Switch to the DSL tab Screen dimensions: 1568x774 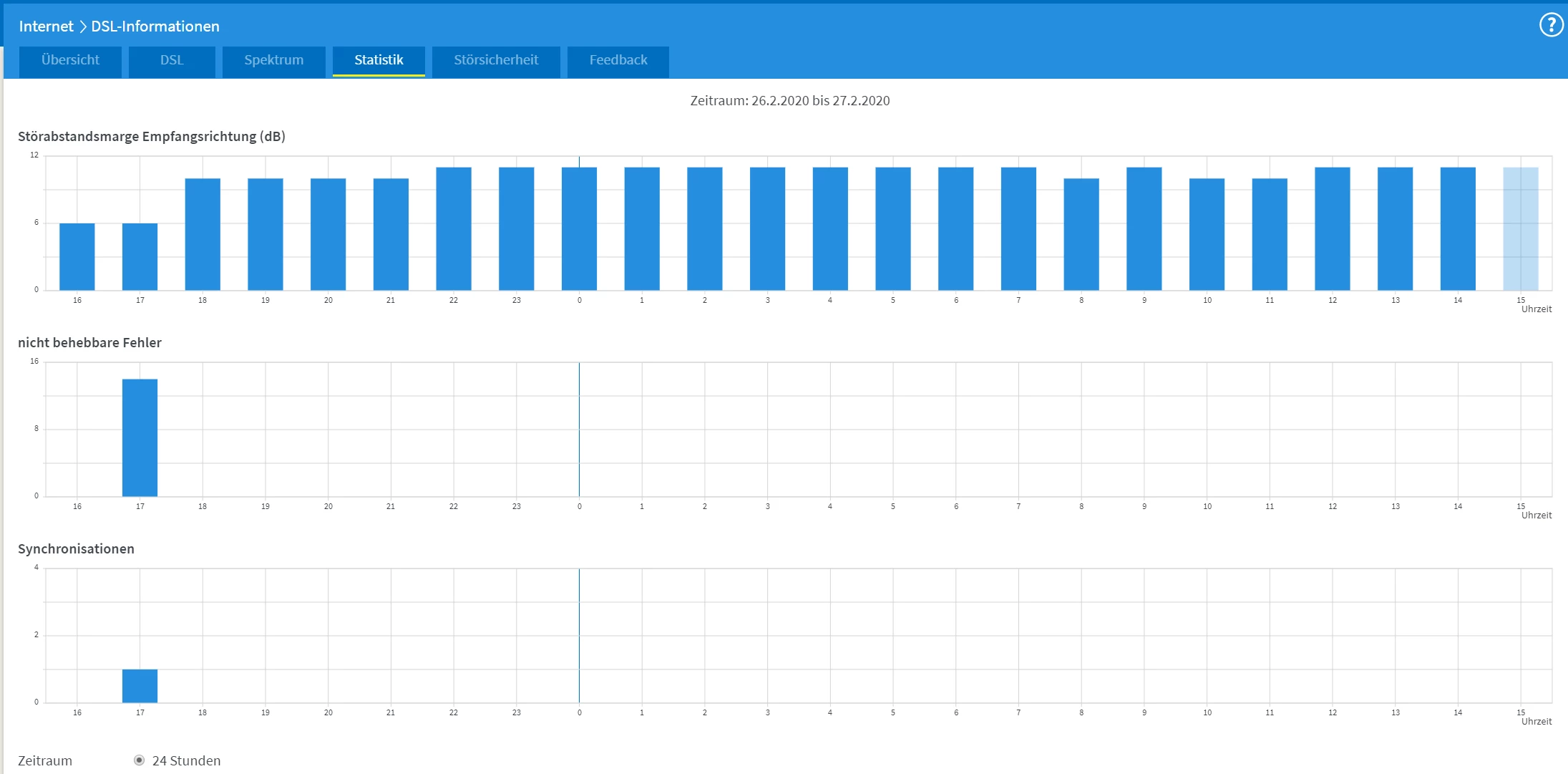172,60
